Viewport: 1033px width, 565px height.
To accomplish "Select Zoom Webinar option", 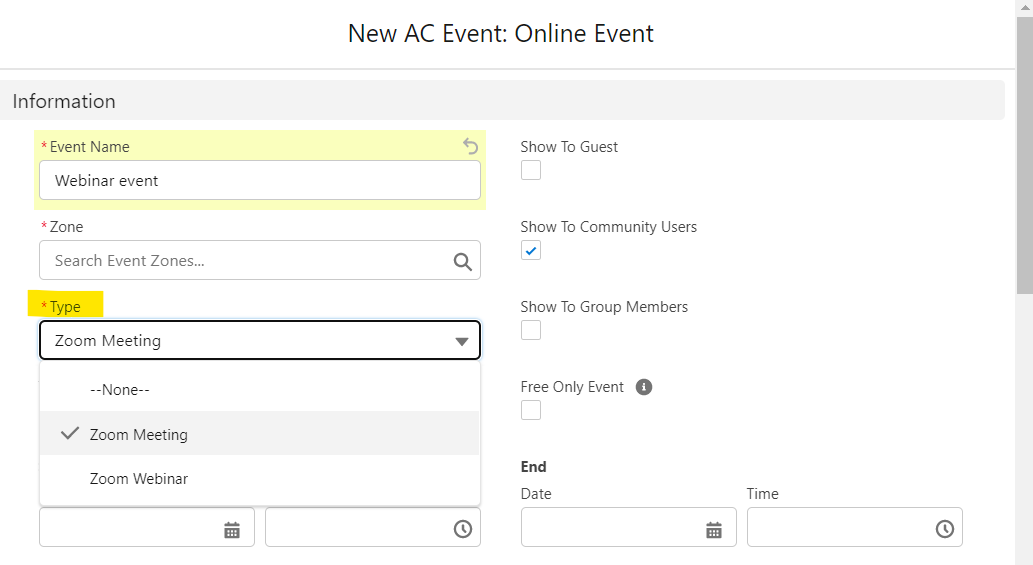I will pos(139,479).
